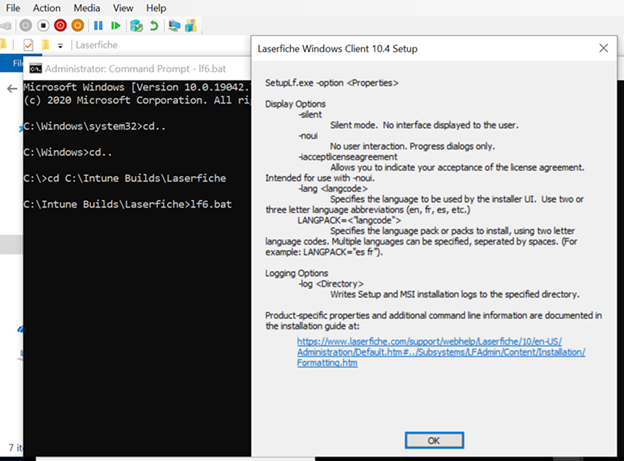Click the 'lf6.bat' command line text
This screenshot has height=461, width=624.
[211, 204]
